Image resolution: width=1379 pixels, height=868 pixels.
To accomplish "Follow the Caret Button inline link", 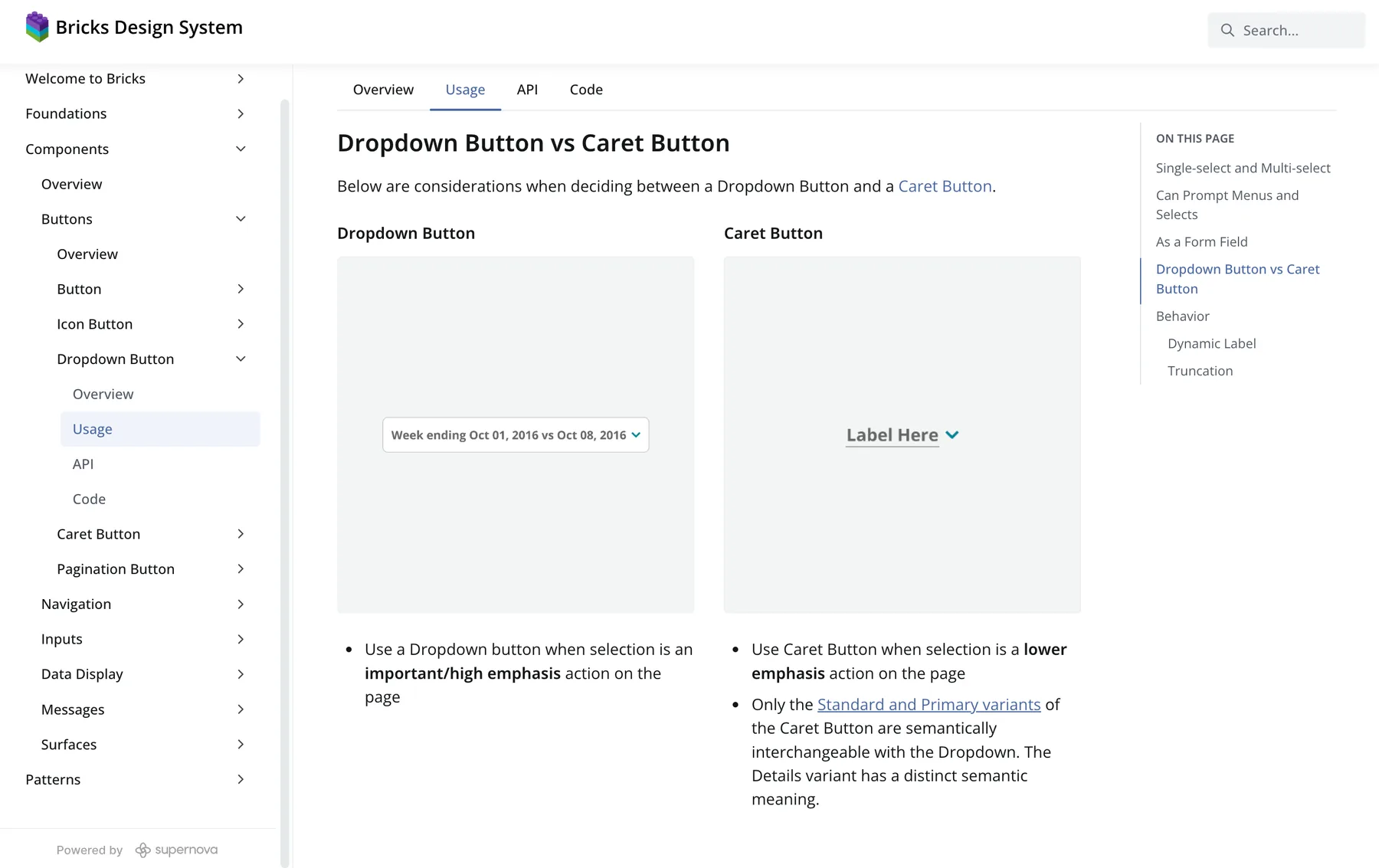I will click(x=945, y=186).
